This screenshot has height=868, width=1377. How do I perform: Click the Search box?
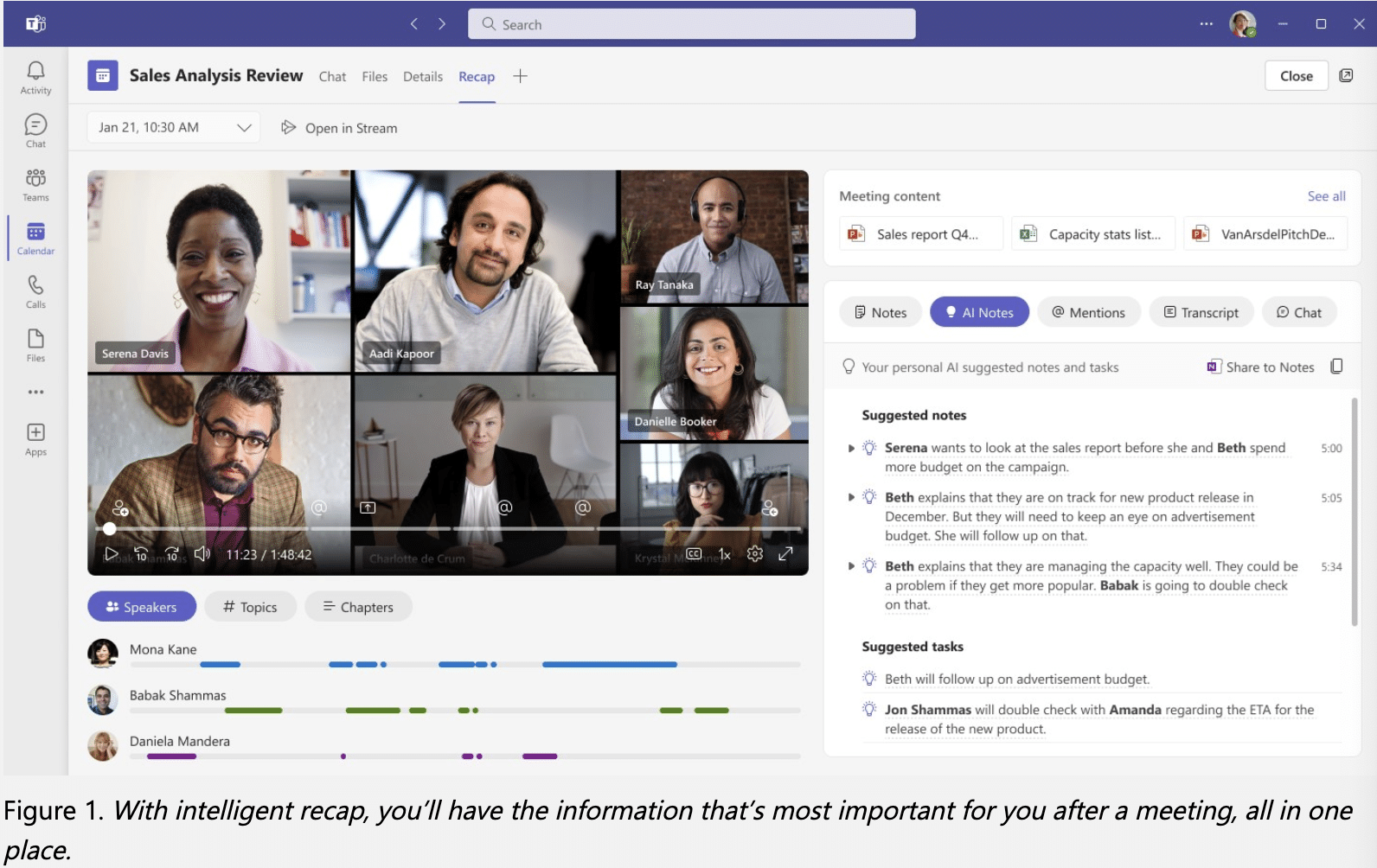tap(691, 24)
